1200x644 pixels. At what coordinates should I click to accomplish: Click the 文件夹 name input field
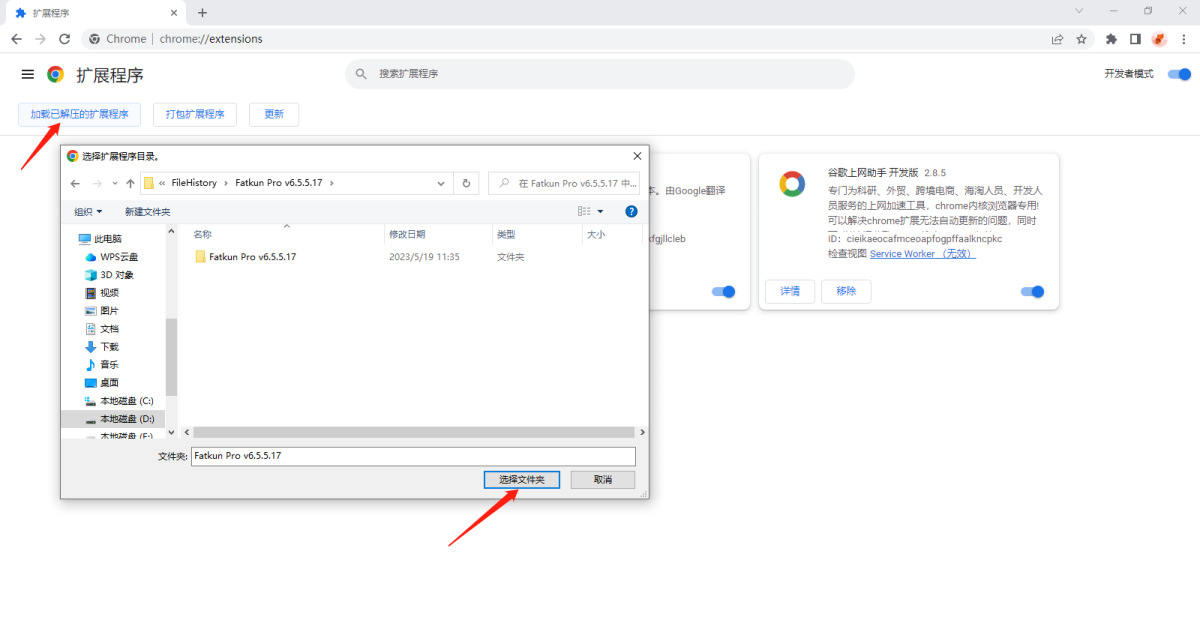[x=413, y=456]
